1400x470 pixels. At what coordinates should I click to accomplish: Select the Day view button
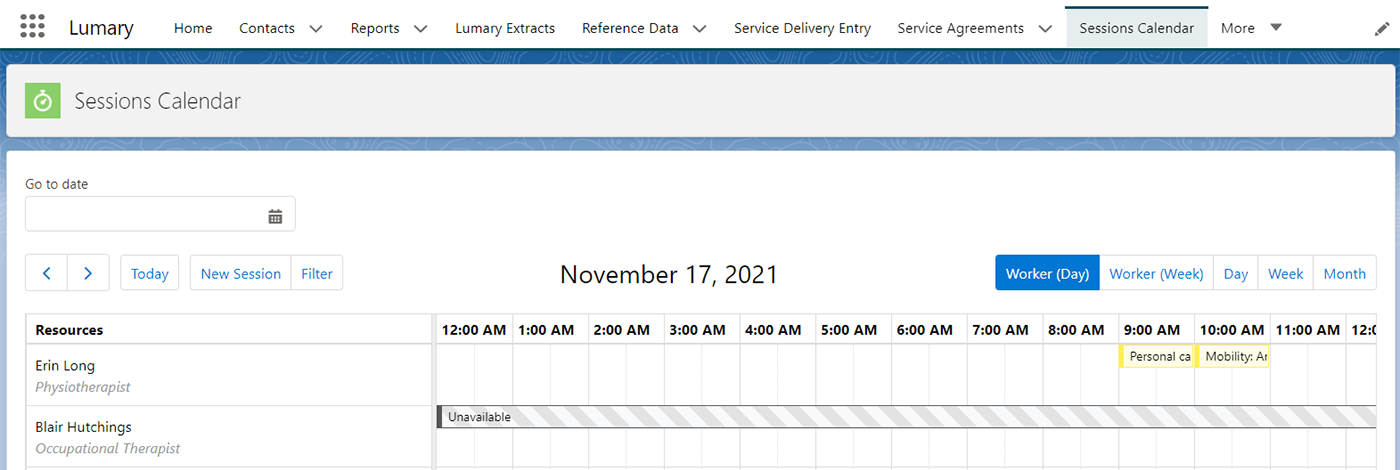[x=1236, y=273]
